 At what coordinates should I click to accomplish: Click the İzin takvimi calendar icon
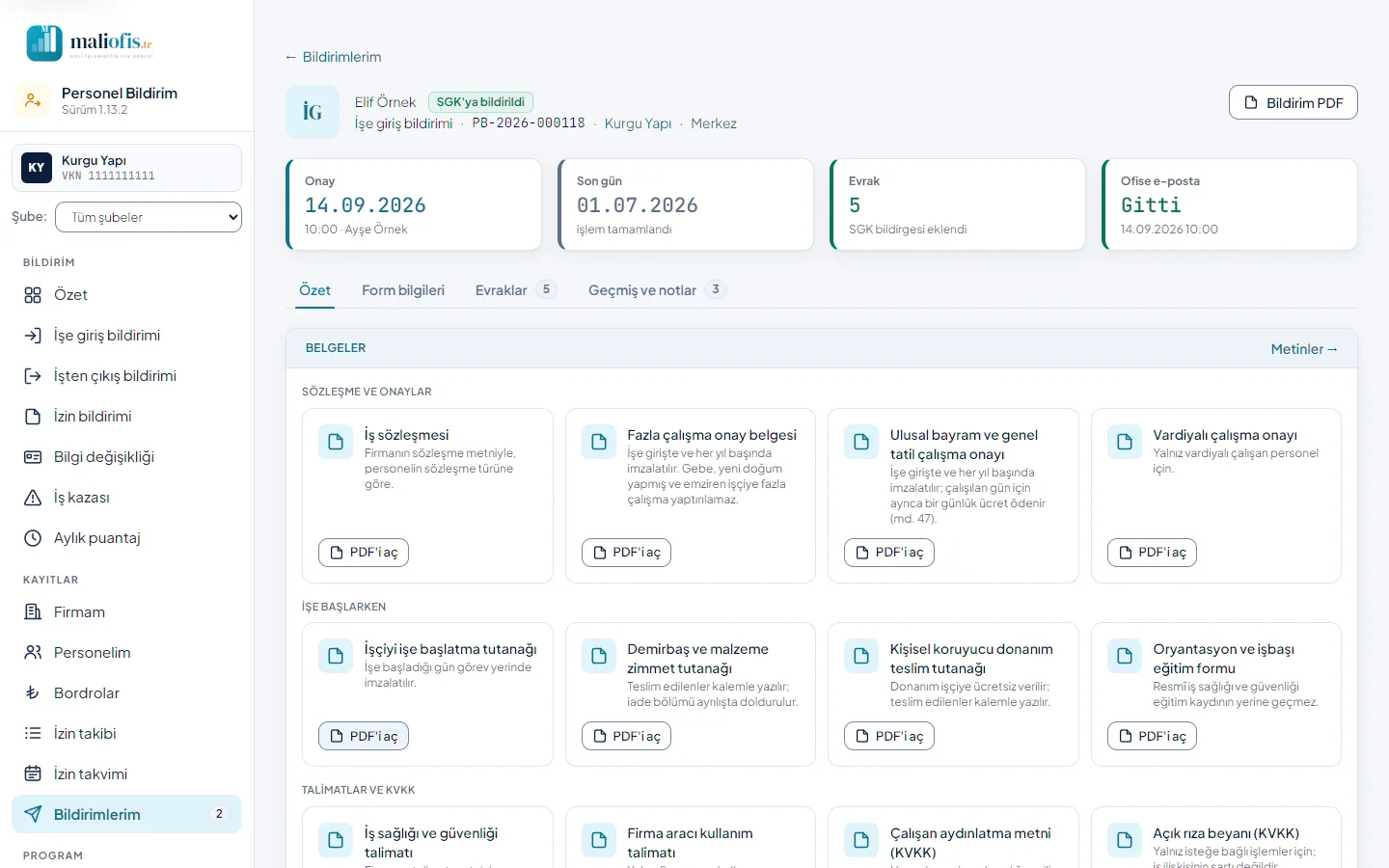tap(33, 774)
